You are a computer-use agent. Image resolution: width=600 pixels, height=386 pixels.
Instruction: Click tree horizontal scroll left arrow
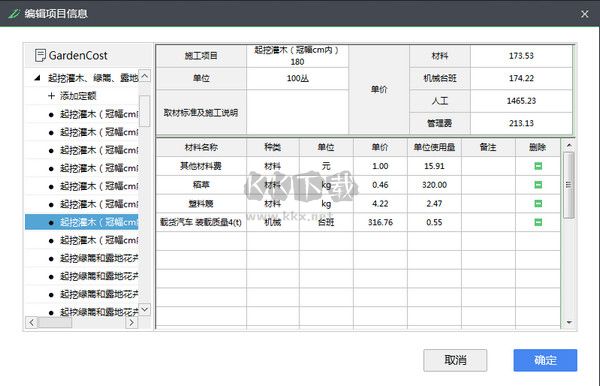(31, 322)
